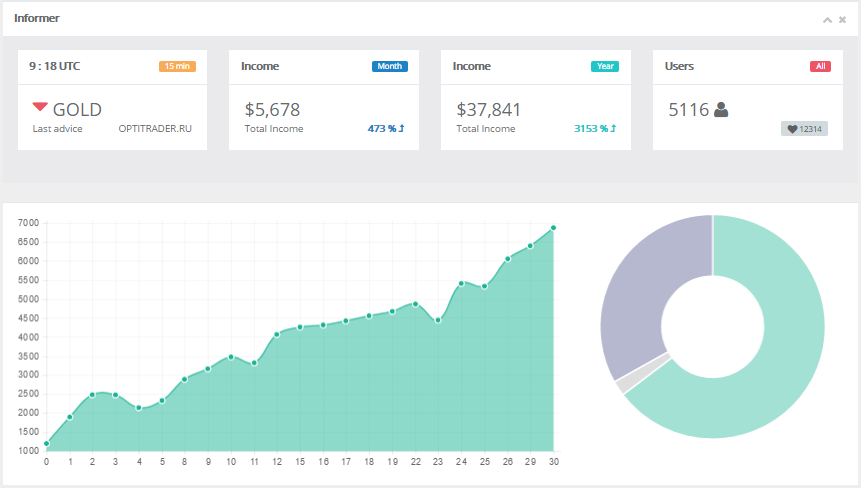Screen dimensions: 861x488
Task: Click the heart icon in 12314 badge
Action: point(792,129)
